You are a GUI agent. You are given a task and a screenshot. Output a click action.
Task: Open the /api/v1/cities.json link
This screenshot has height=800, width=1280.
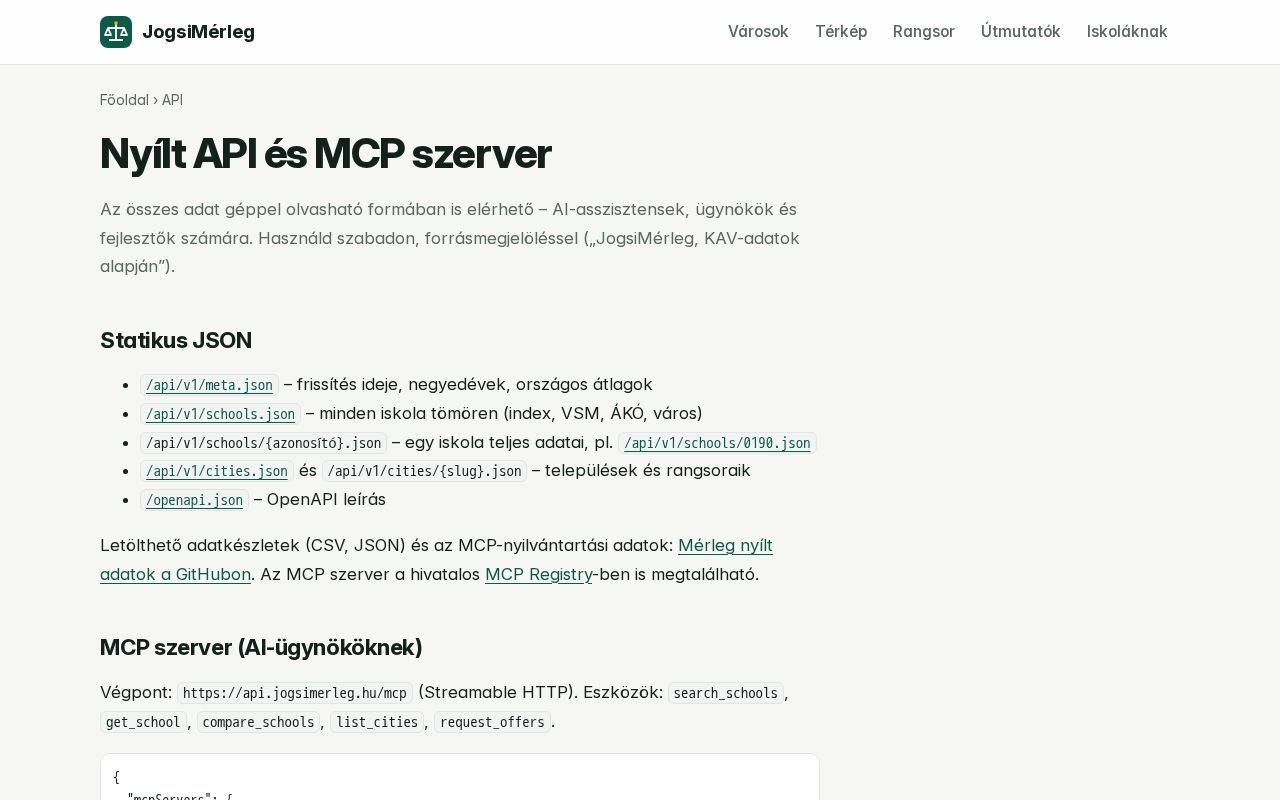[x=217, y=471]
